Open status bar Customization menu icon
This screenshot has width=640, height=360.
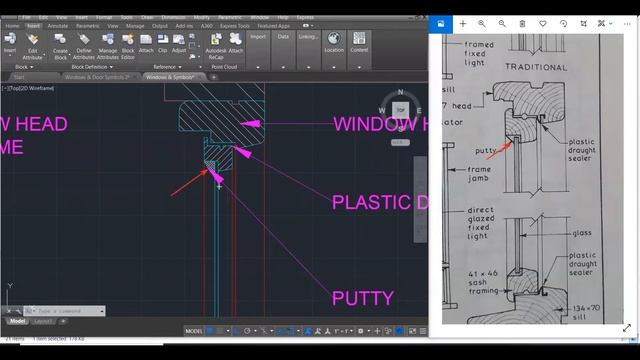(423, 331)
